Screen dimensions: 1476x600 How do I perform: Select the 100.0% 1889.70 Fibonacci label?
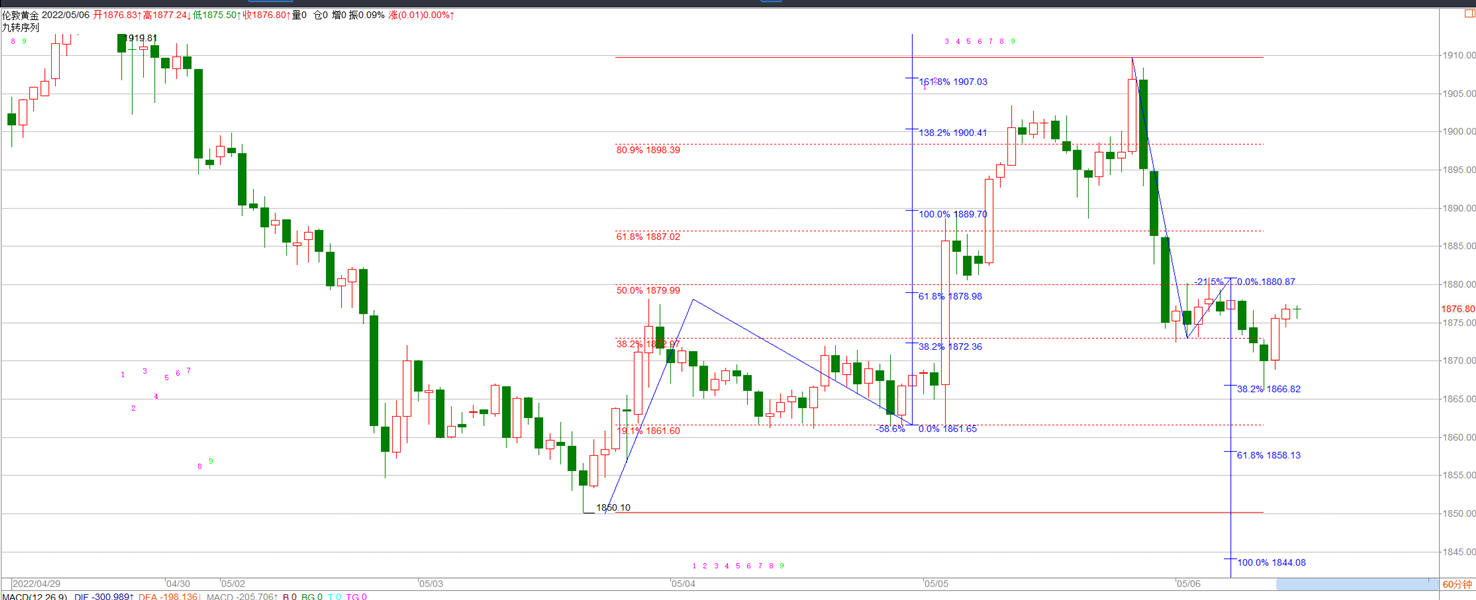[x=953, y=214]
